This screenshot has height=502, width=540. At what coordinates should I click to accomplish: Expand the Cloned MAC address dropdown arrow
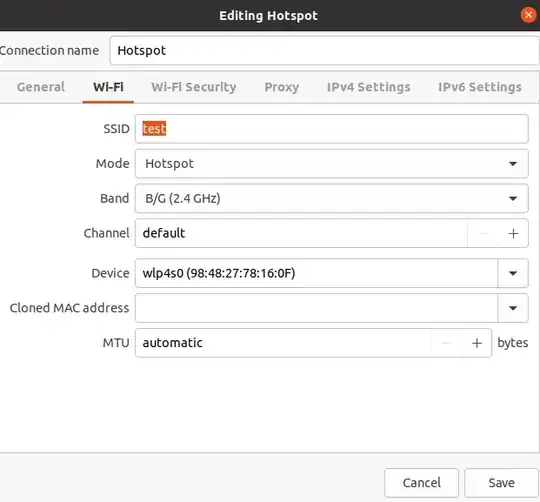513,308
